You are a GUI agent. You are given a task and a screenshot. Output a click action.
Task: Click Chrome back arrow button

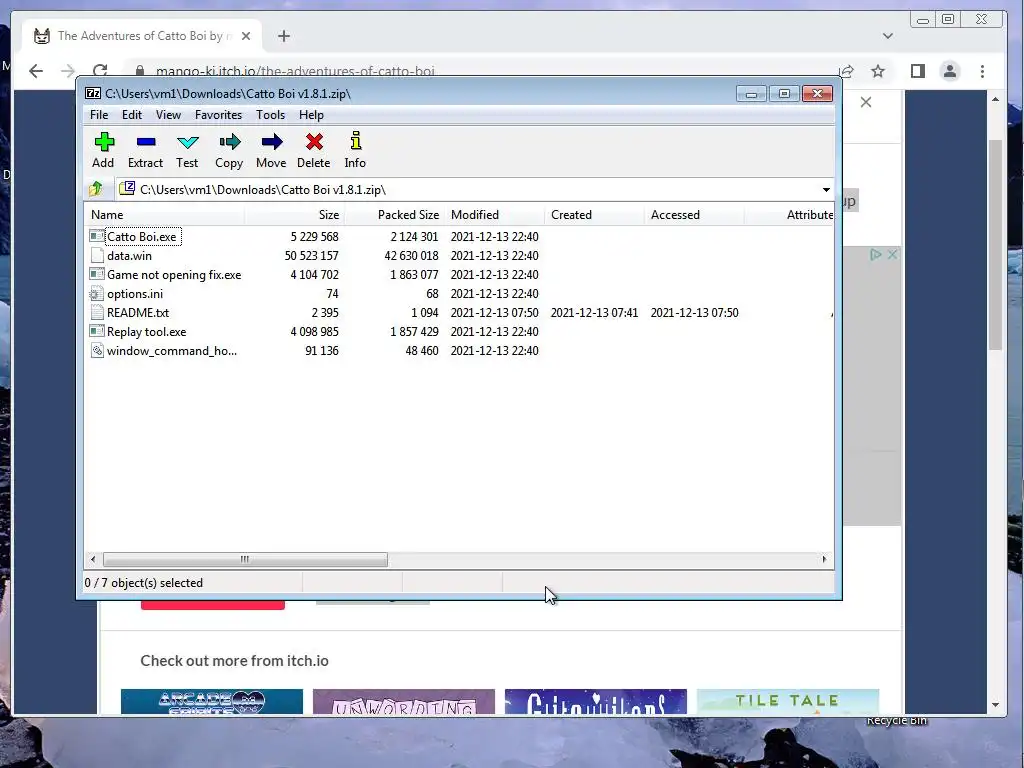click(36, 71)
